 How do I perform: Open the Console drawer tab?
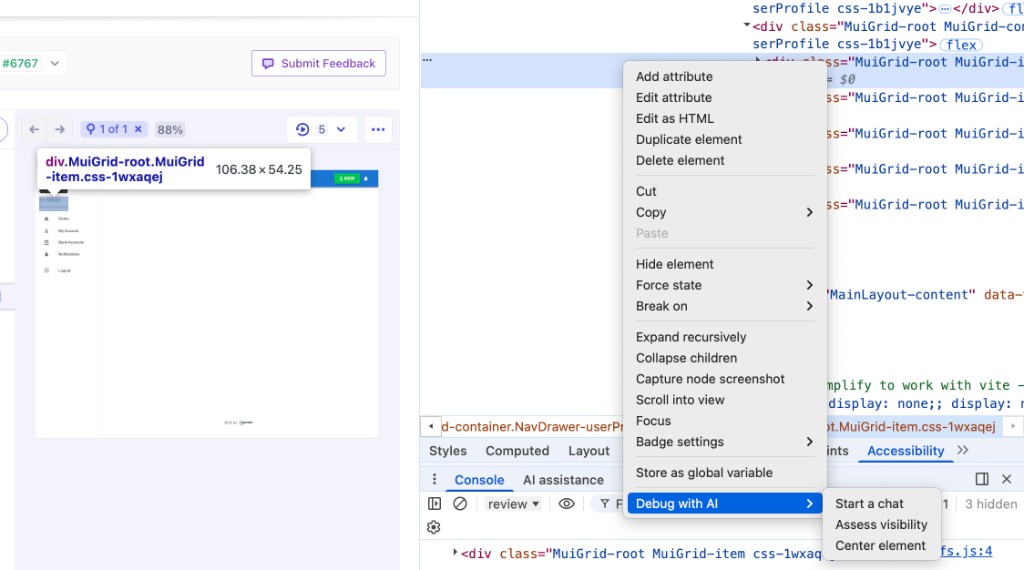(x=479, y=480)
